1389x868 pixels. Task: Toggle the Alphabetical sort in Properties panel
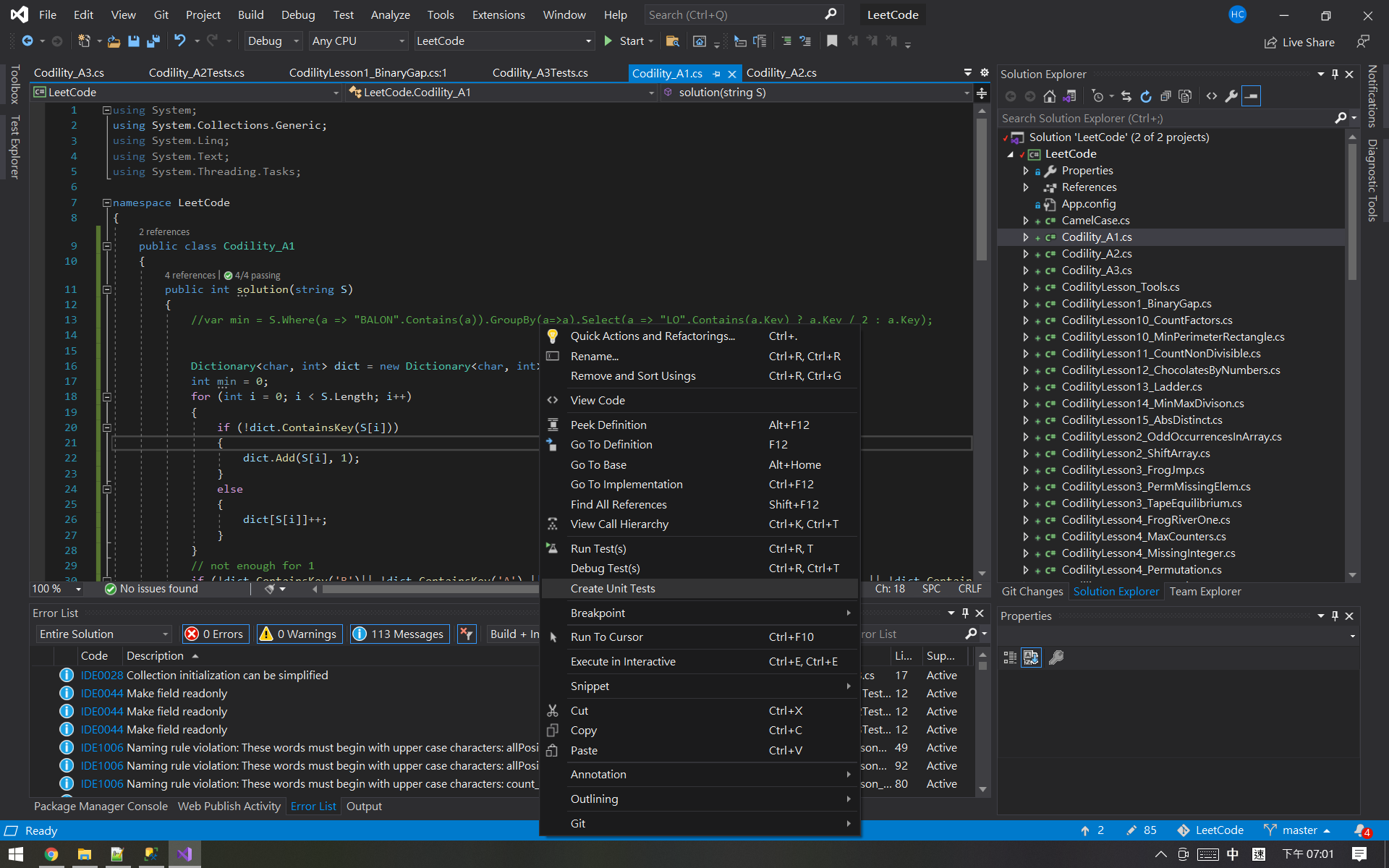(1031, 657)
